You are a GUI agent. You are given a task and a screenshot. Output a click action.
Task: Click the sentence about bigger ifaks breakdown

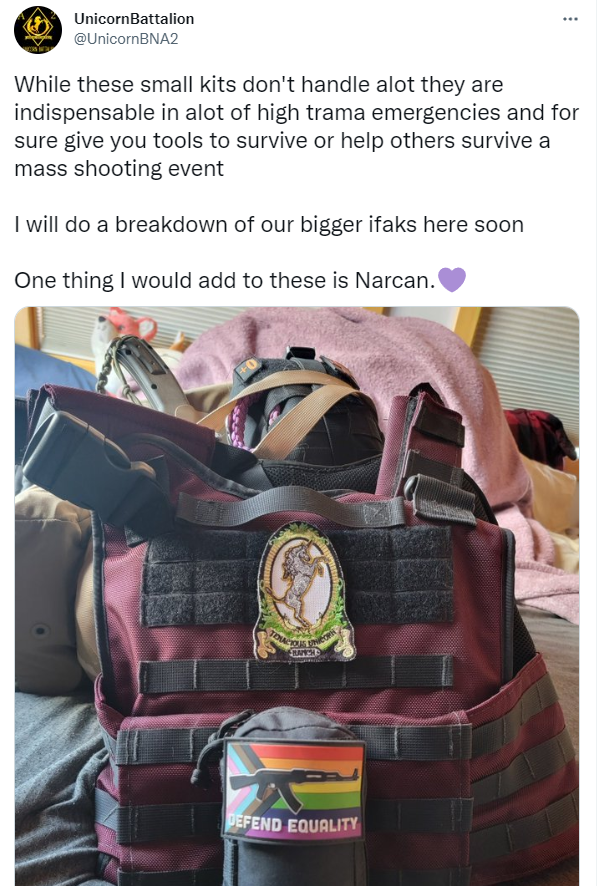pyautogui.click(x=269, y=224)
